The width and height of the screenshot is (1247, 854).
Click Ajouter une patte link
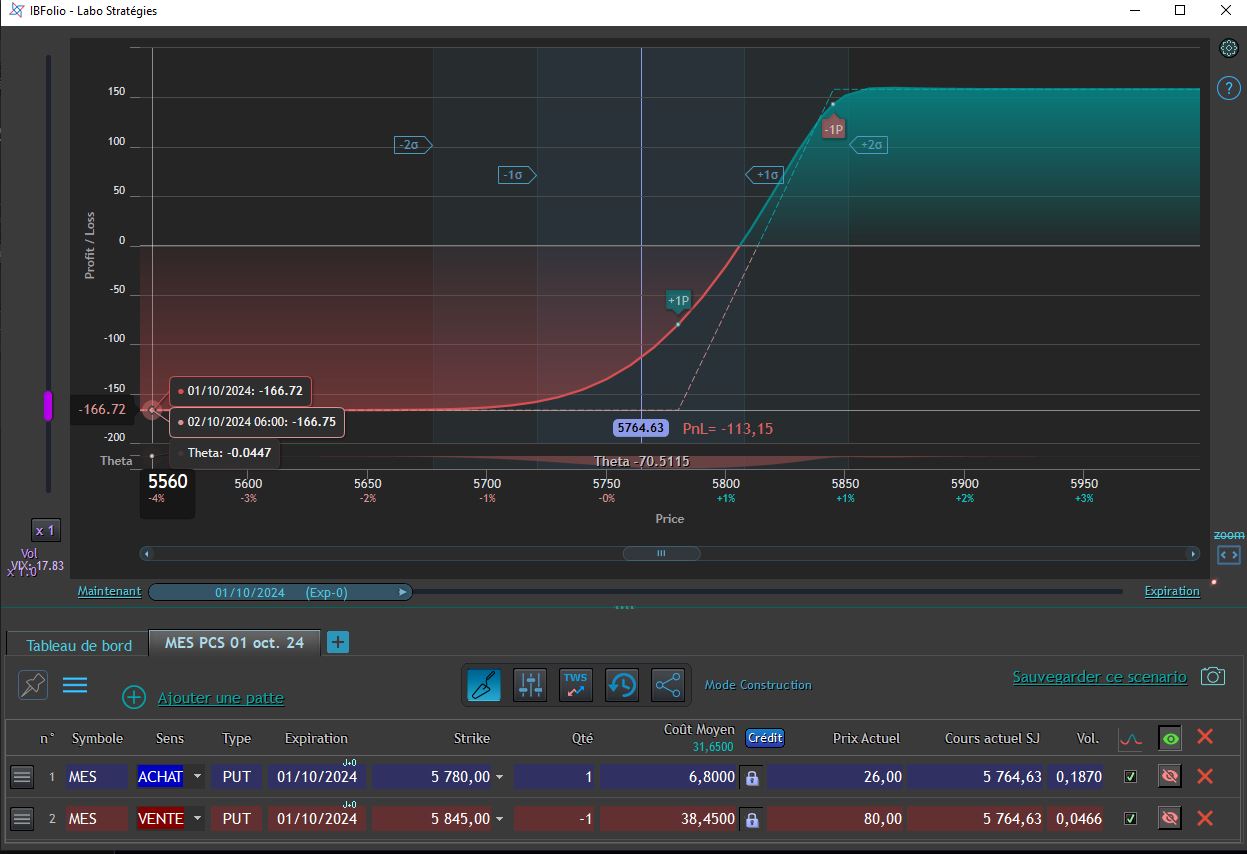(221, 698)
